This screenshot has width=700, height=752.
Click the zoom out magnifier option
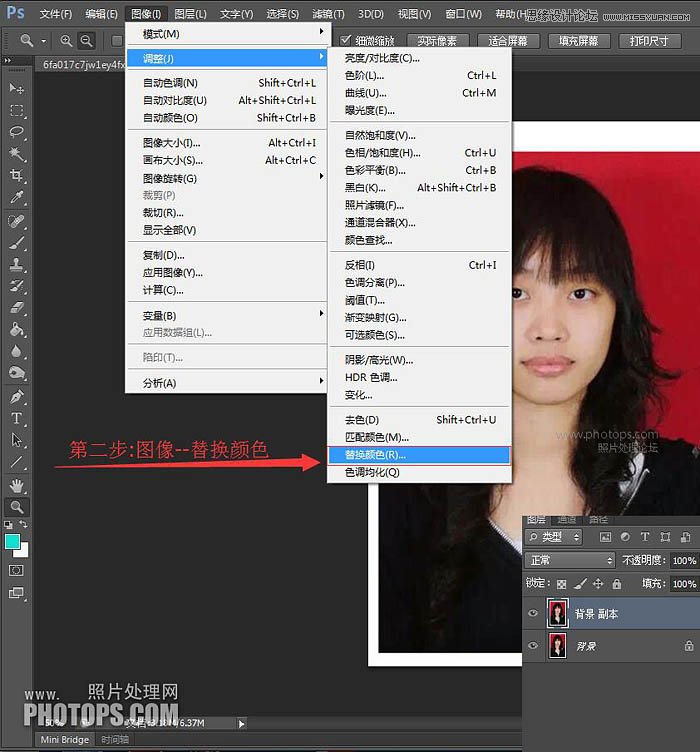(86, 41)
